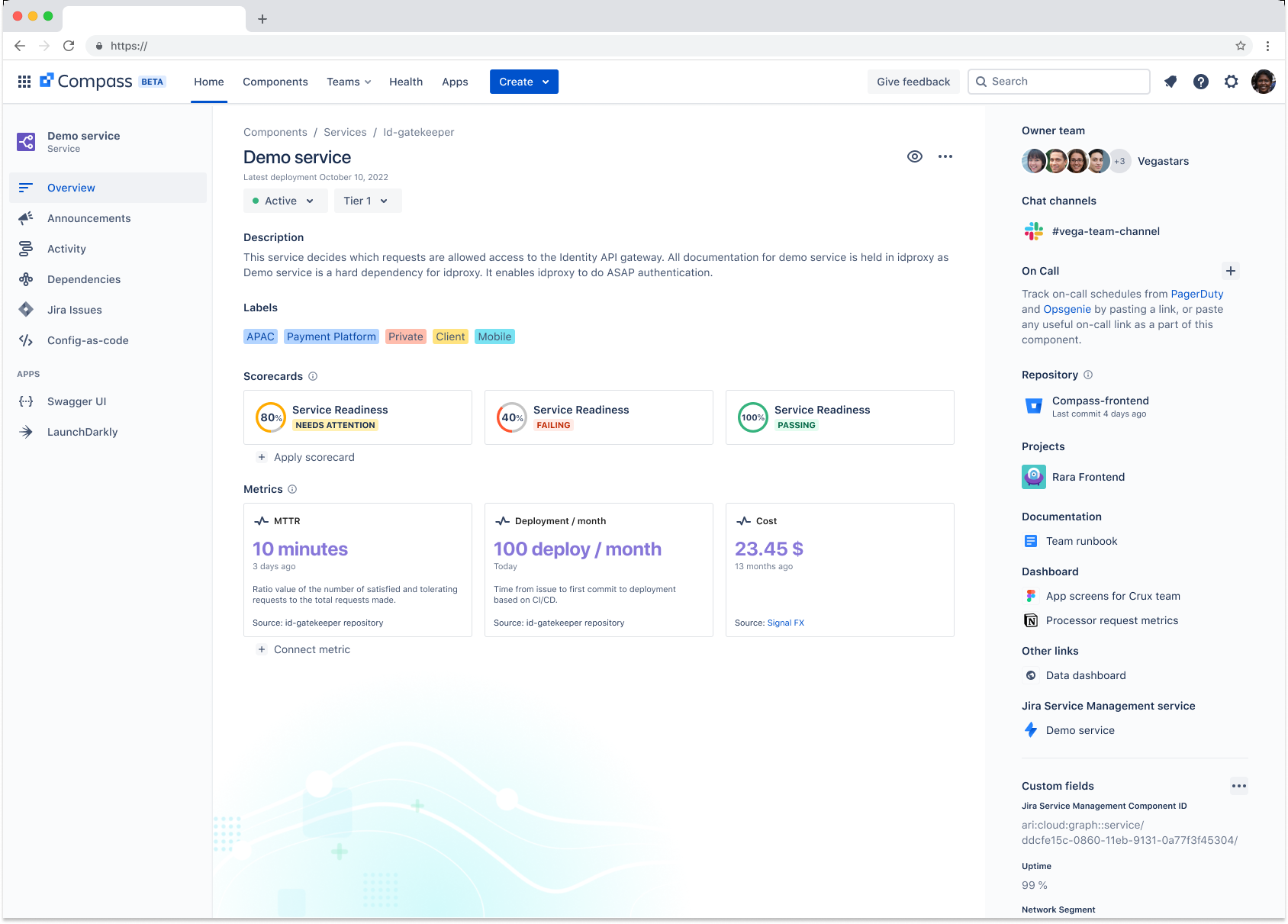Image resolution: width=1288 pixels, height=924 pixels.
Task: Click Connect metric
Action: pyautogui.click(x=304, y=649)
